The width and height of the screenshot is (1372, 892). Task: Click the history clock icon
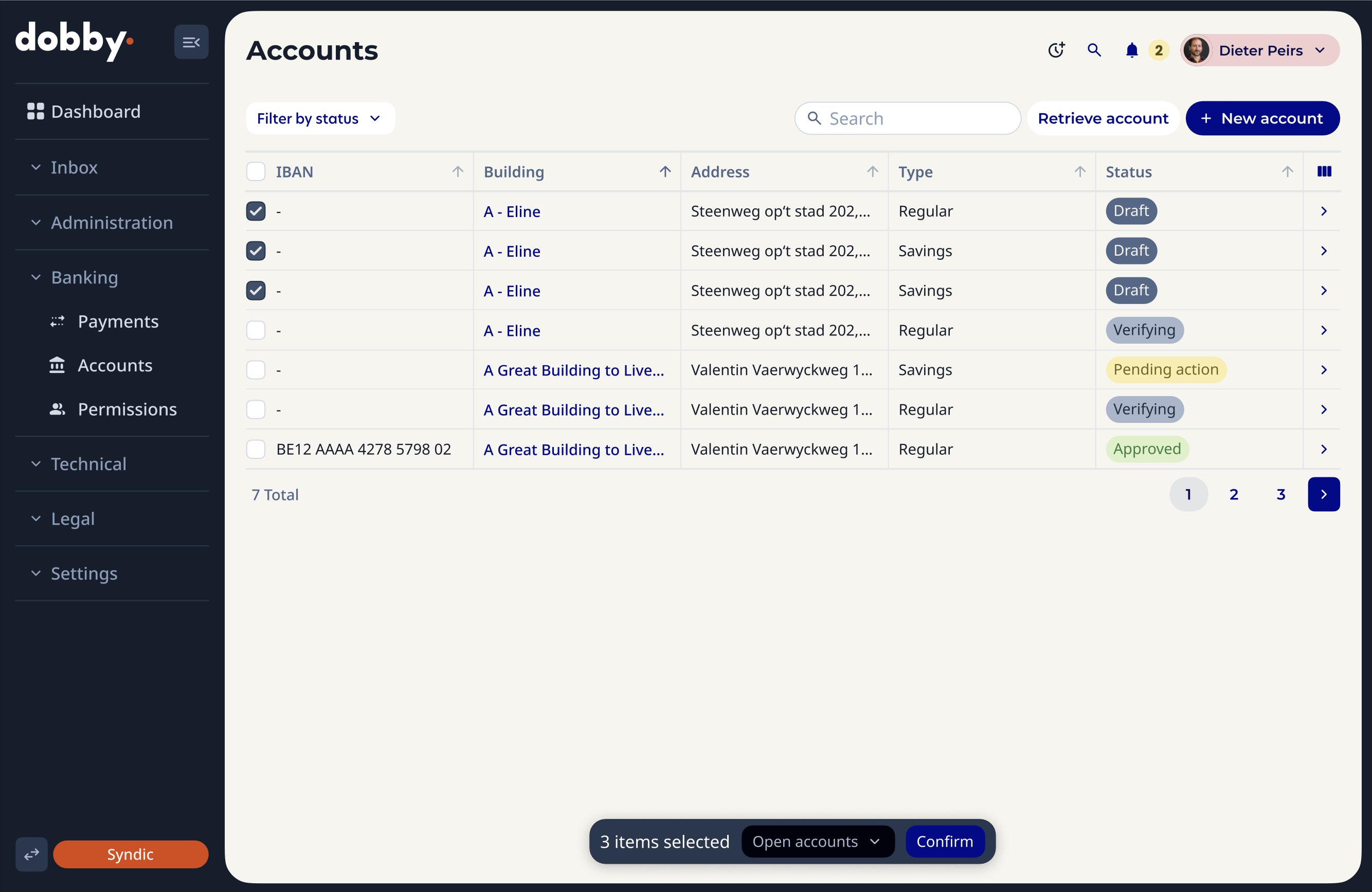pyautogui.click(x=1056, y=50)
